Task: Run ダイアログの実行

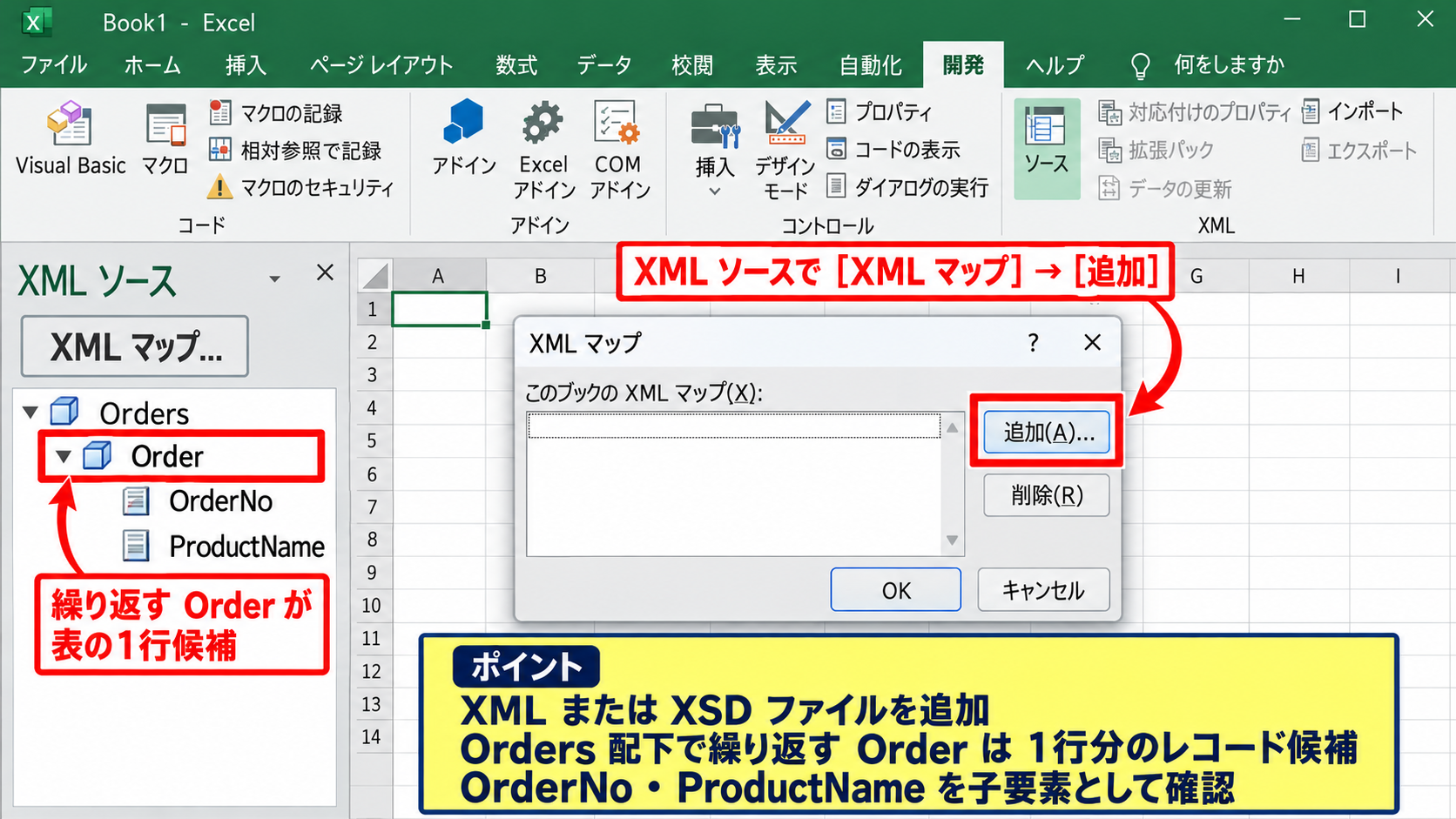Action: 907,186
